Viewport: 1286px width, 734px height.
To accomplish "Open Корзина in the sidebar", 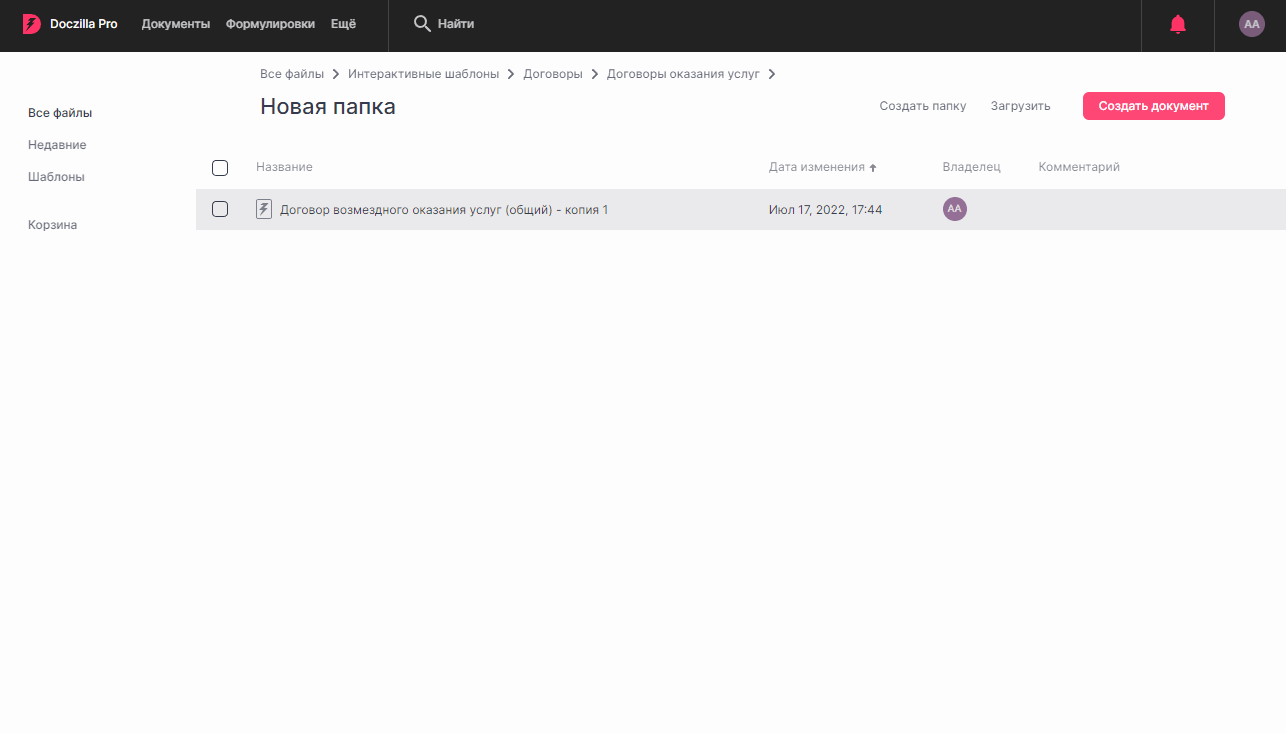I will tap(53, 225).
